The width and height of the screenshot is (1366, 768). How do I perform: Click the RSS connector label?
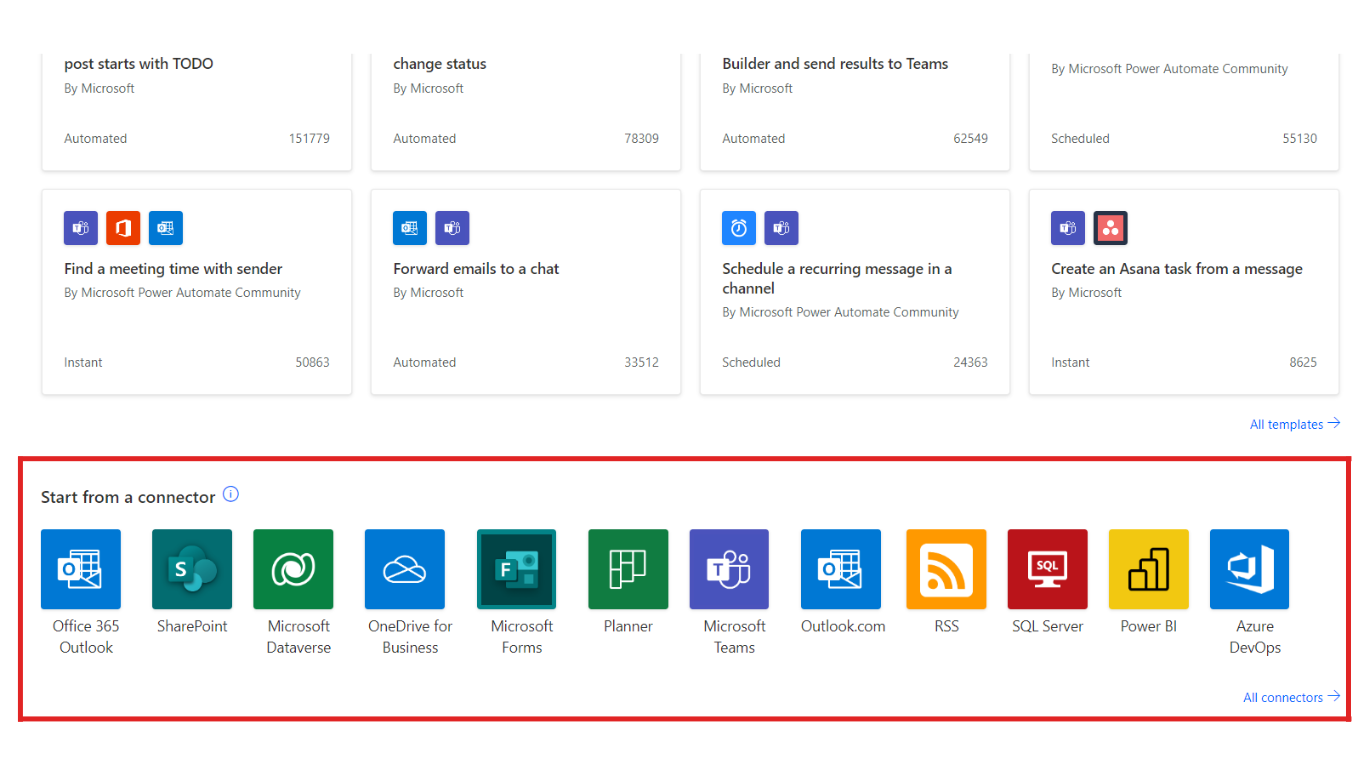[x=946, y=626]
